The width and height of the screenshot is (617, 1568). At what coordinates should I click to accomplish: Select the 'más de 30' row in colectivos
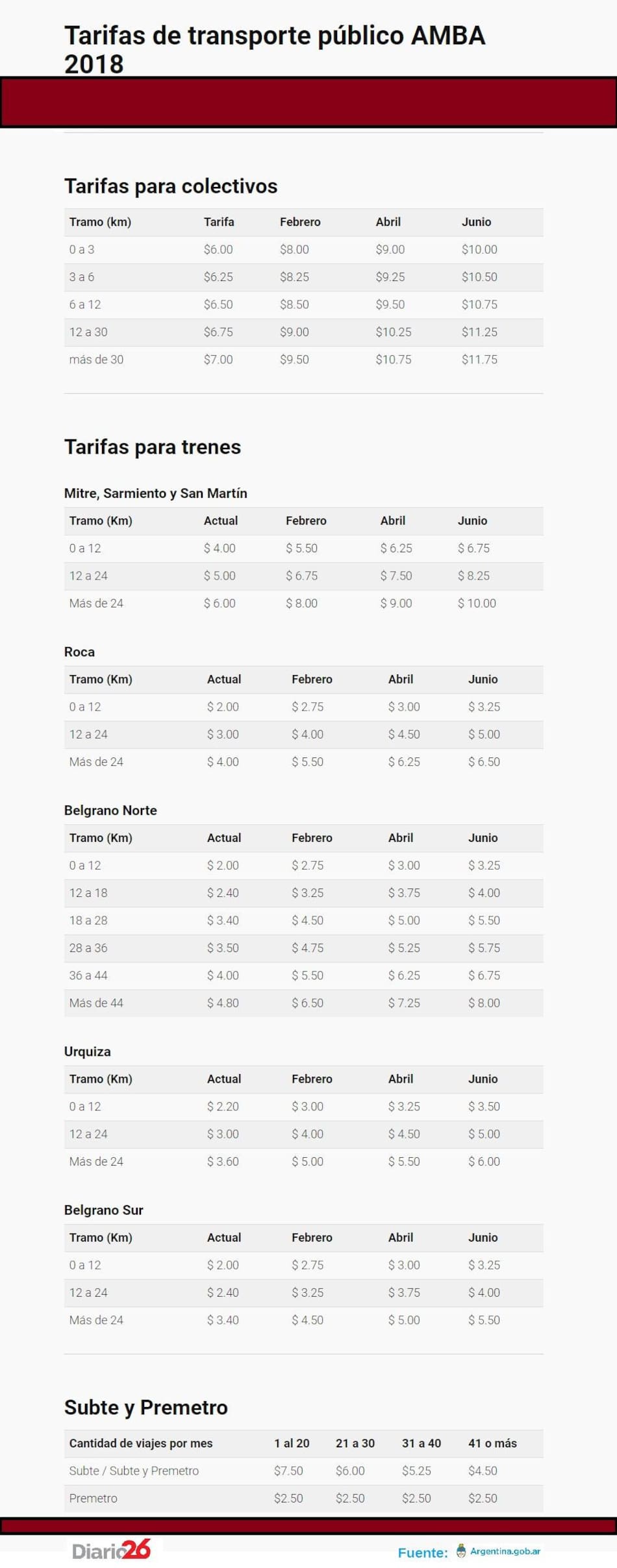pyautogui.click(x=96, y=360)
